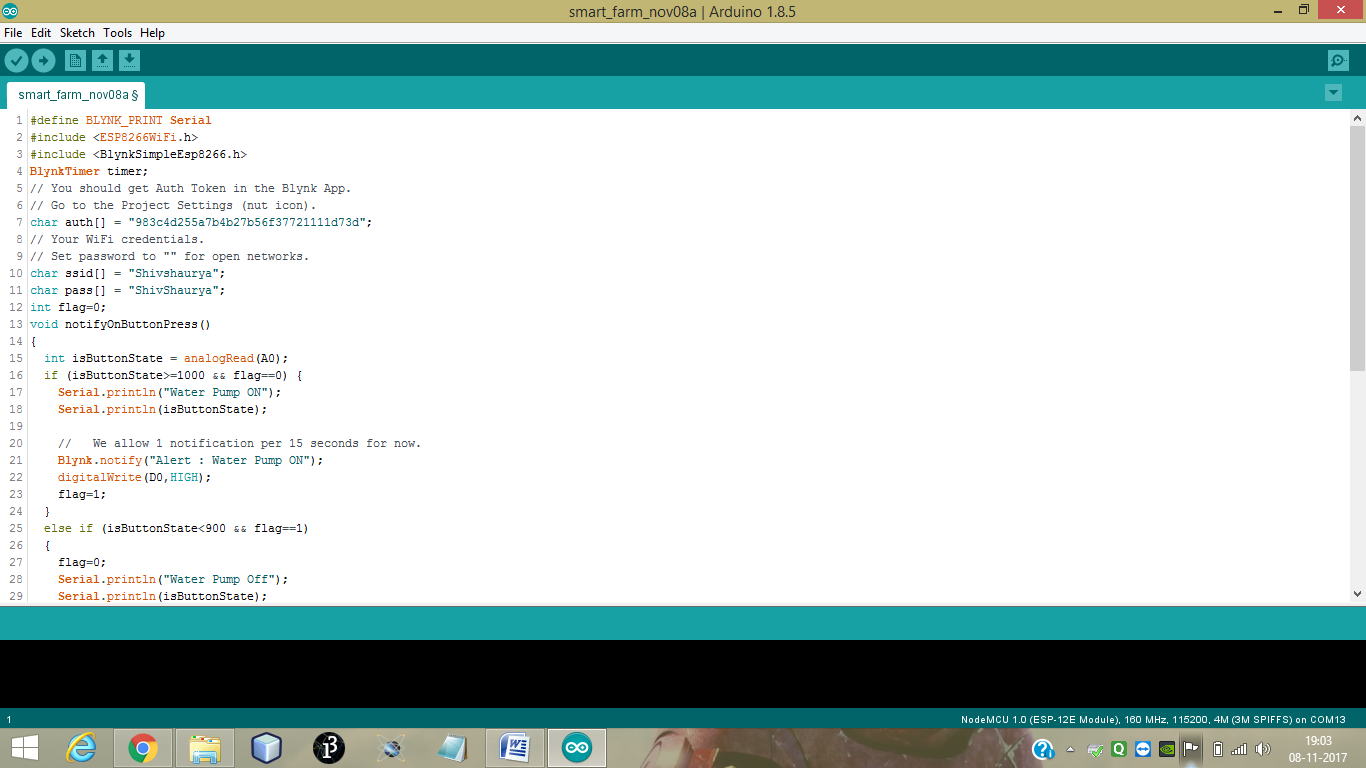The image size is (1366, 768).
Task: Click the Windows Start button
Action: [24, 748]
